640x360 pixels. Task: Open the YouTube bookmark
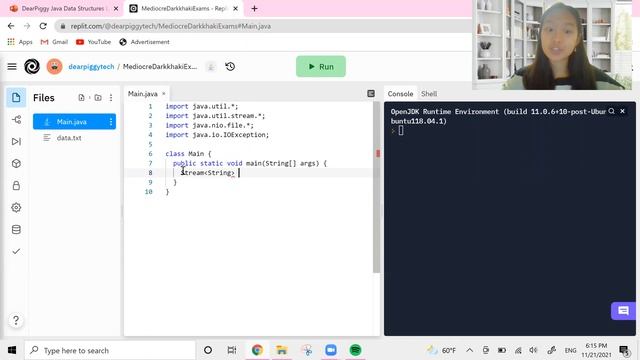point(93,42)
